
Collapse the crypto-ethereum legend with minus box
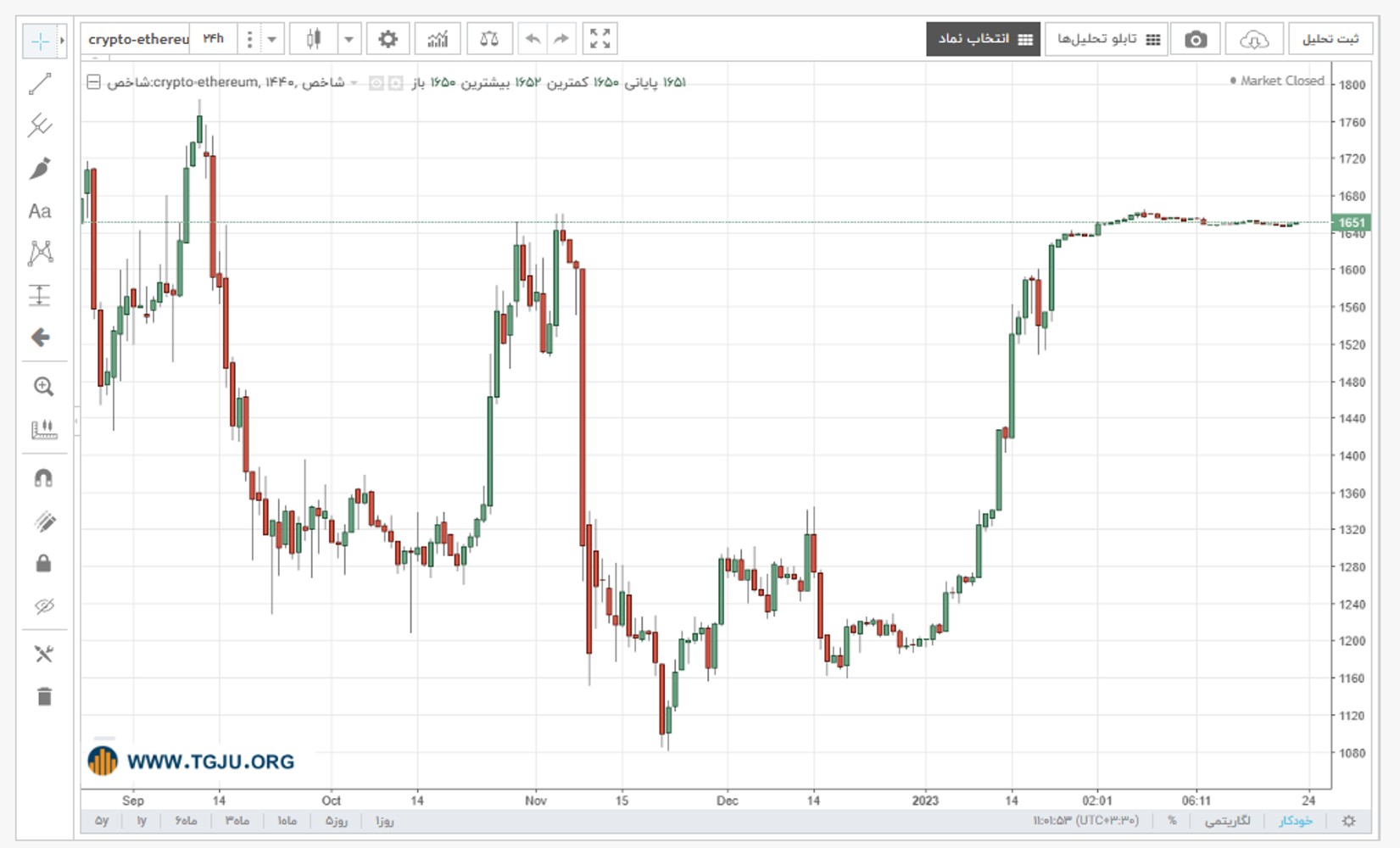click(93, 82)
